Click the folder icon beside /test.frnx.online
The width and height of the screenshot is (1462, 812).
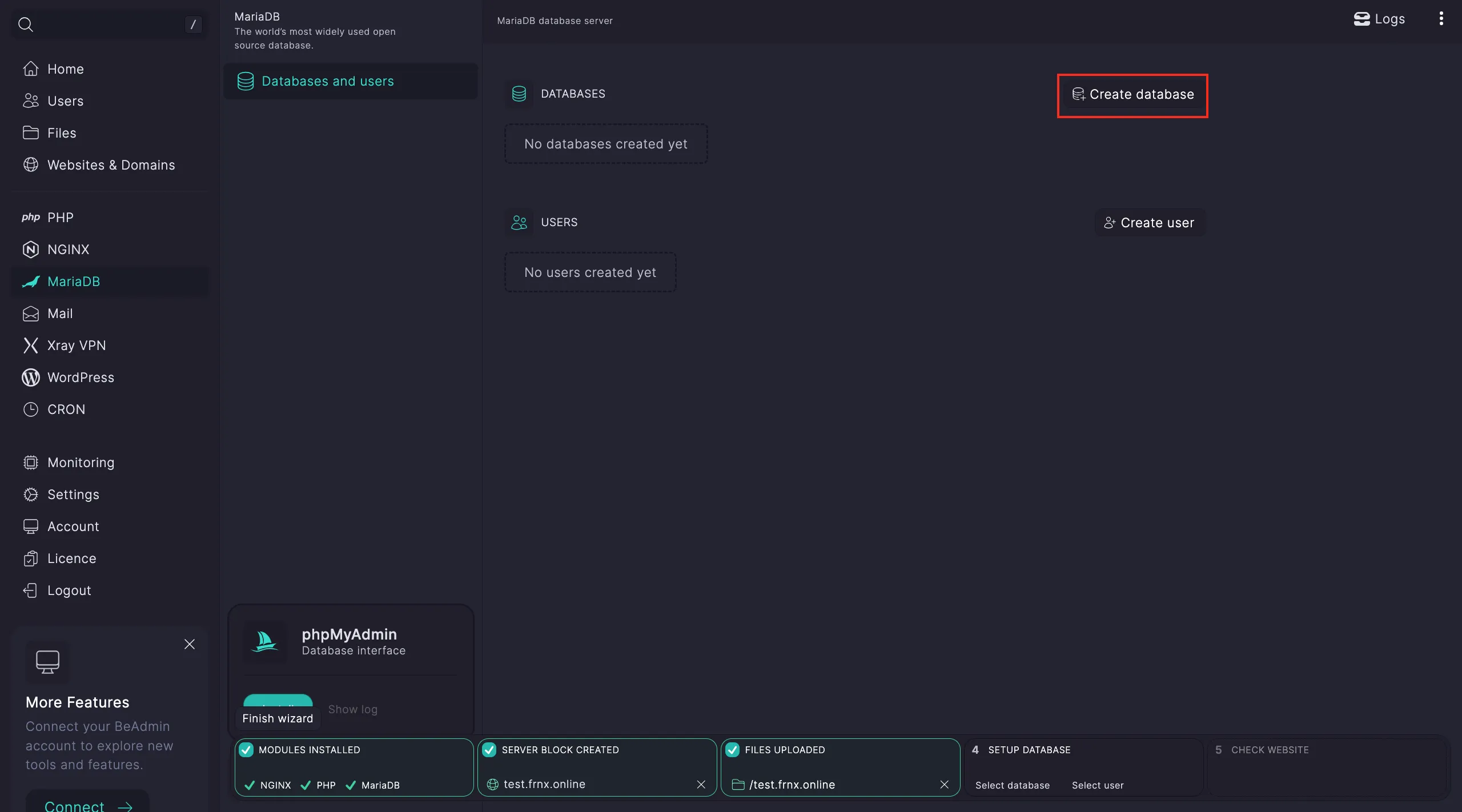tap(738, 785)
